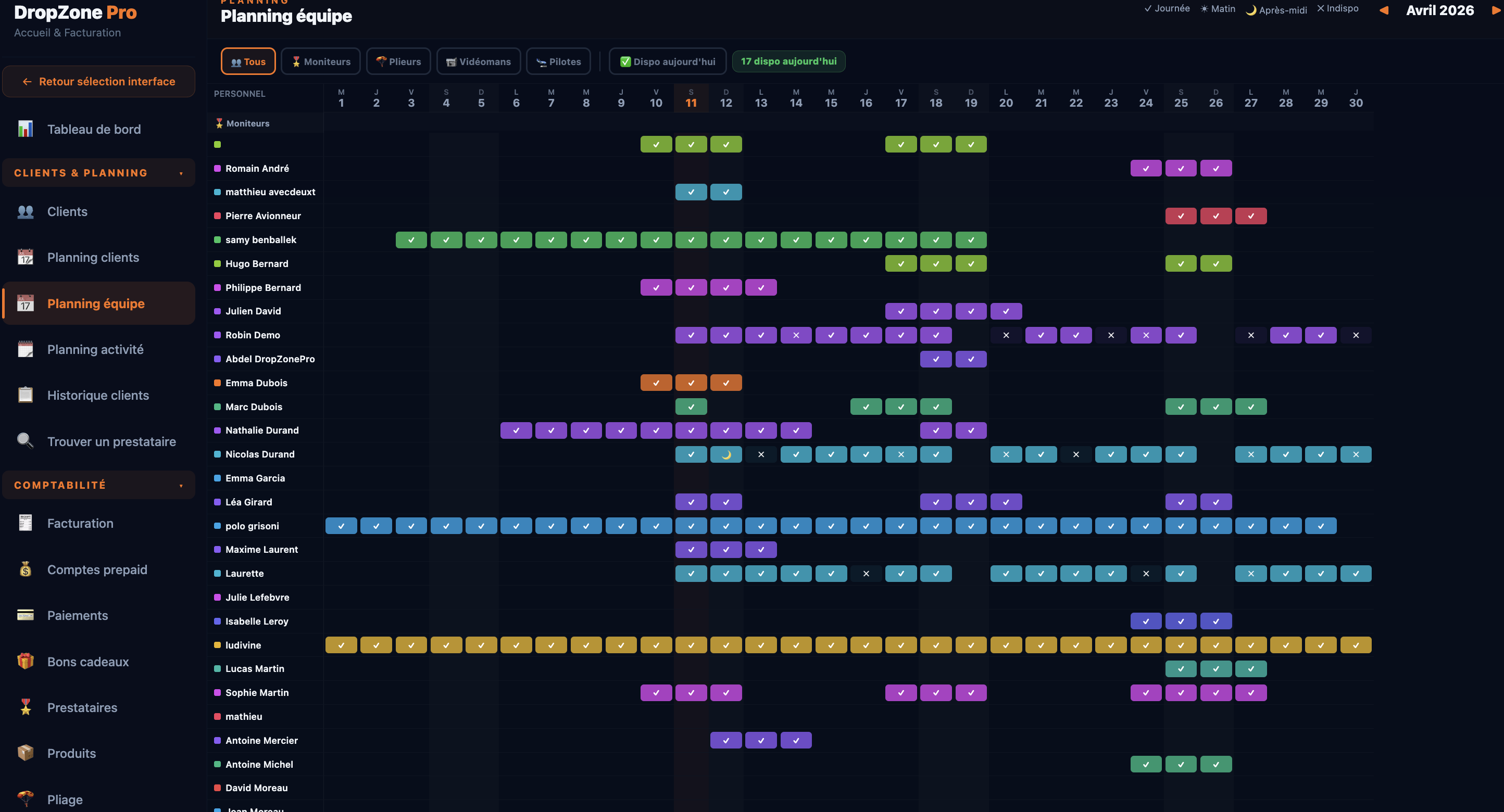Open Bons cadeaux gift icon
Image resolution: width=1504 pixels, height=812 pixels.
click(25, 662)
